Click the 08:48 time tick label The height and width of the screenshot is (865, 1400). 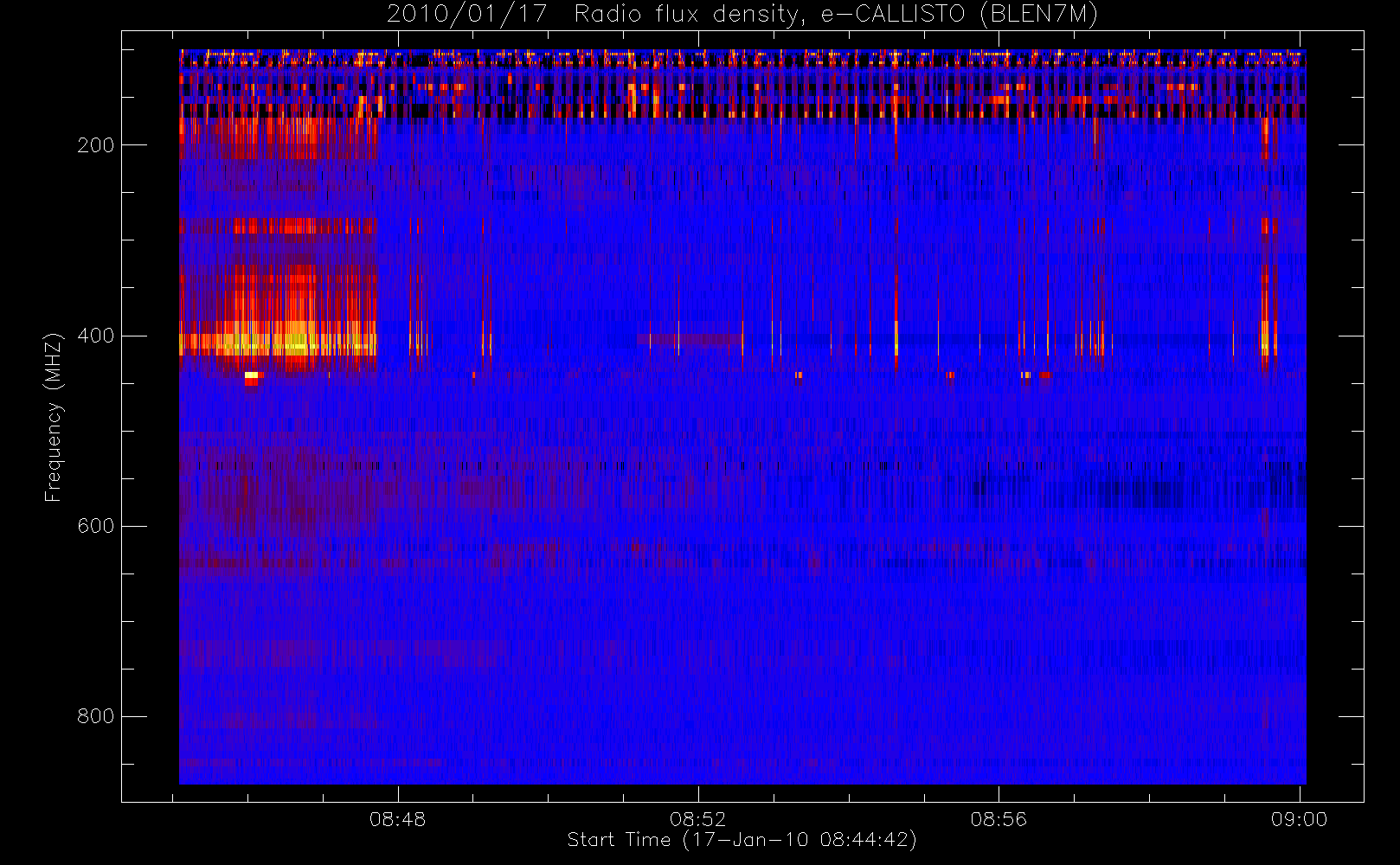(398, 819)
